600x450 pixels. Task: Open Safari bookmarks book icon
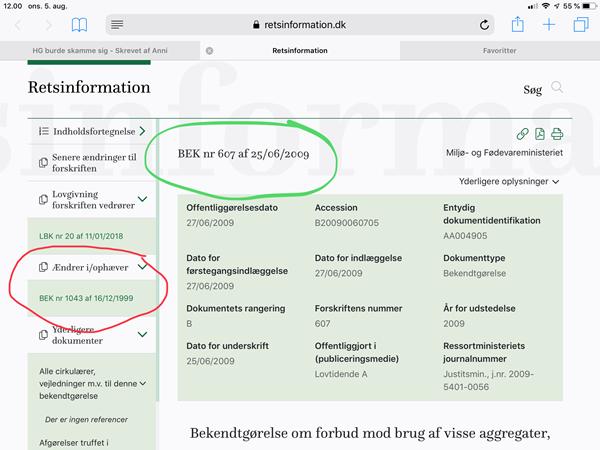coord(78,24)
